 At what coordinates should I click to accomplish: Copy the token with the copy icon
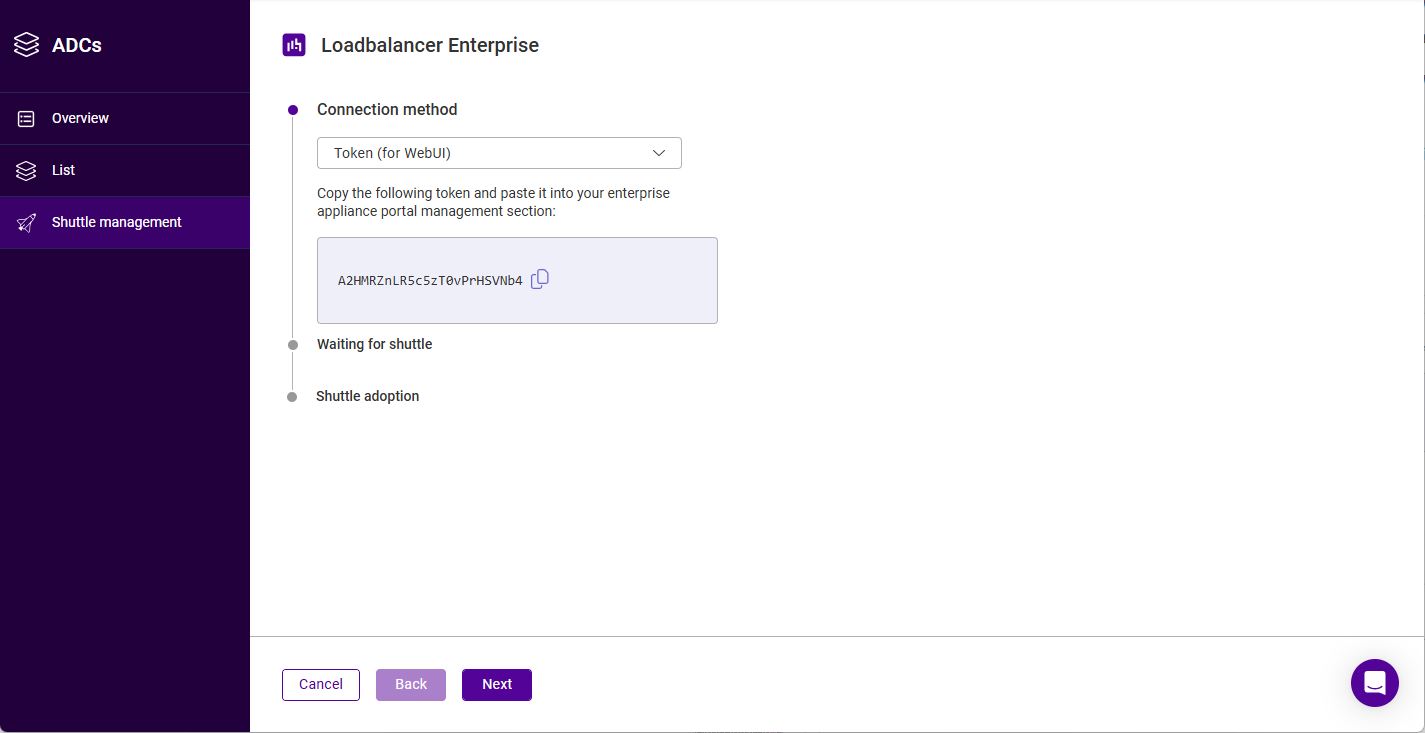[540, 279]
